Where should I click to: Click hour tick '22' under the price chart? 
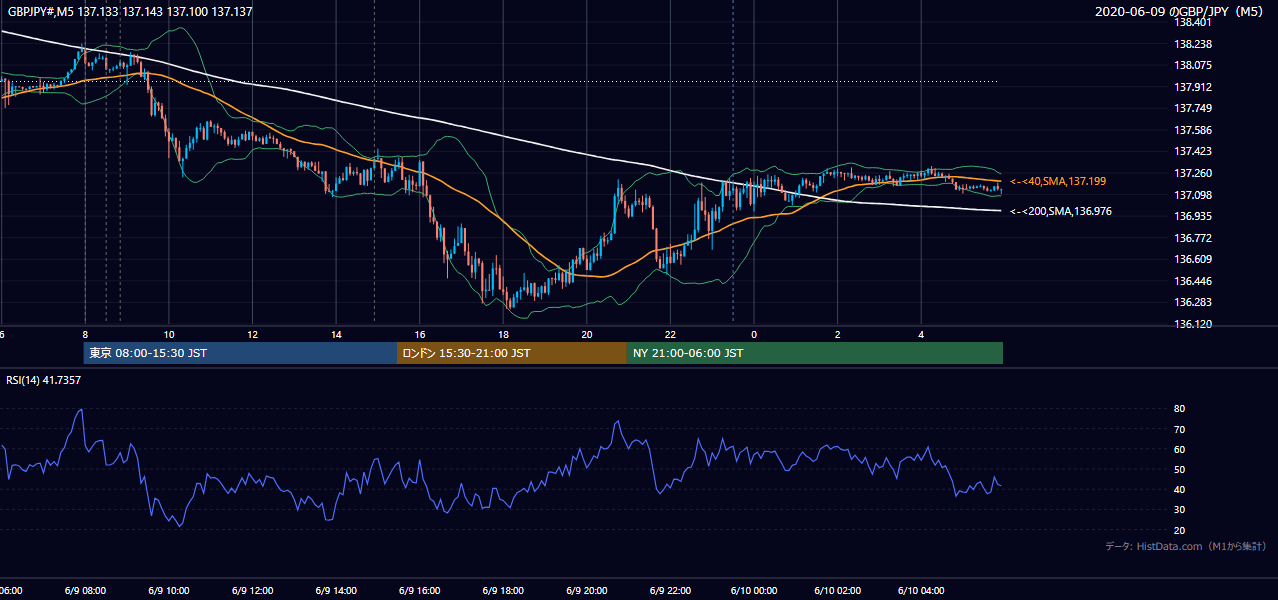pos(670,334)
